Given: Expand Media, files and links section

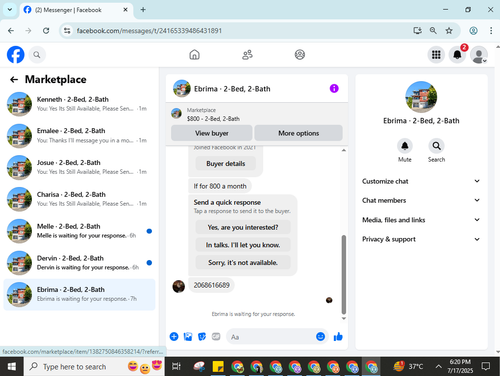Looking at the screenshot, I should [x=421, y=220].
